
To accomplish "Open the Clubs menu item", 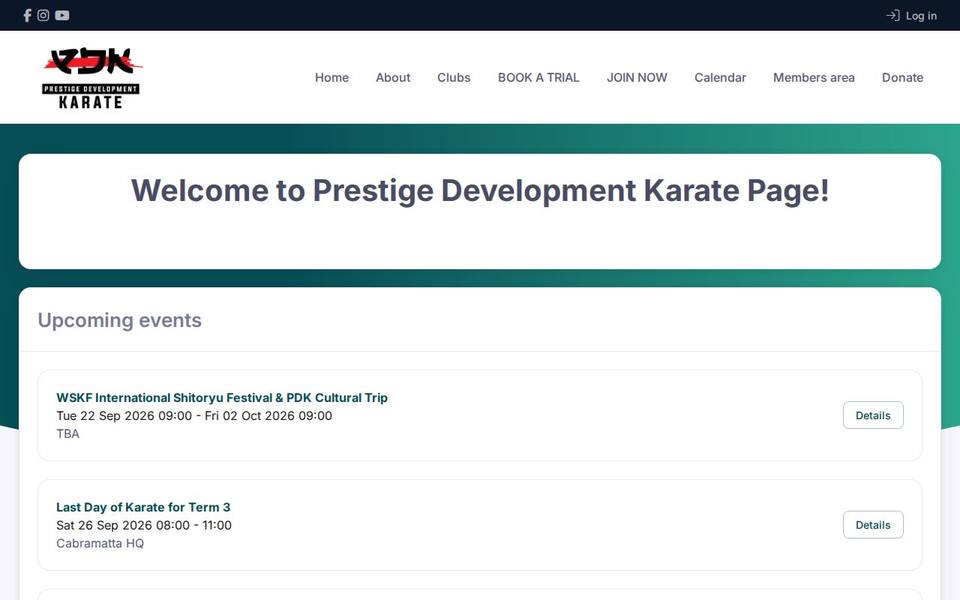I will pos(454,78).
